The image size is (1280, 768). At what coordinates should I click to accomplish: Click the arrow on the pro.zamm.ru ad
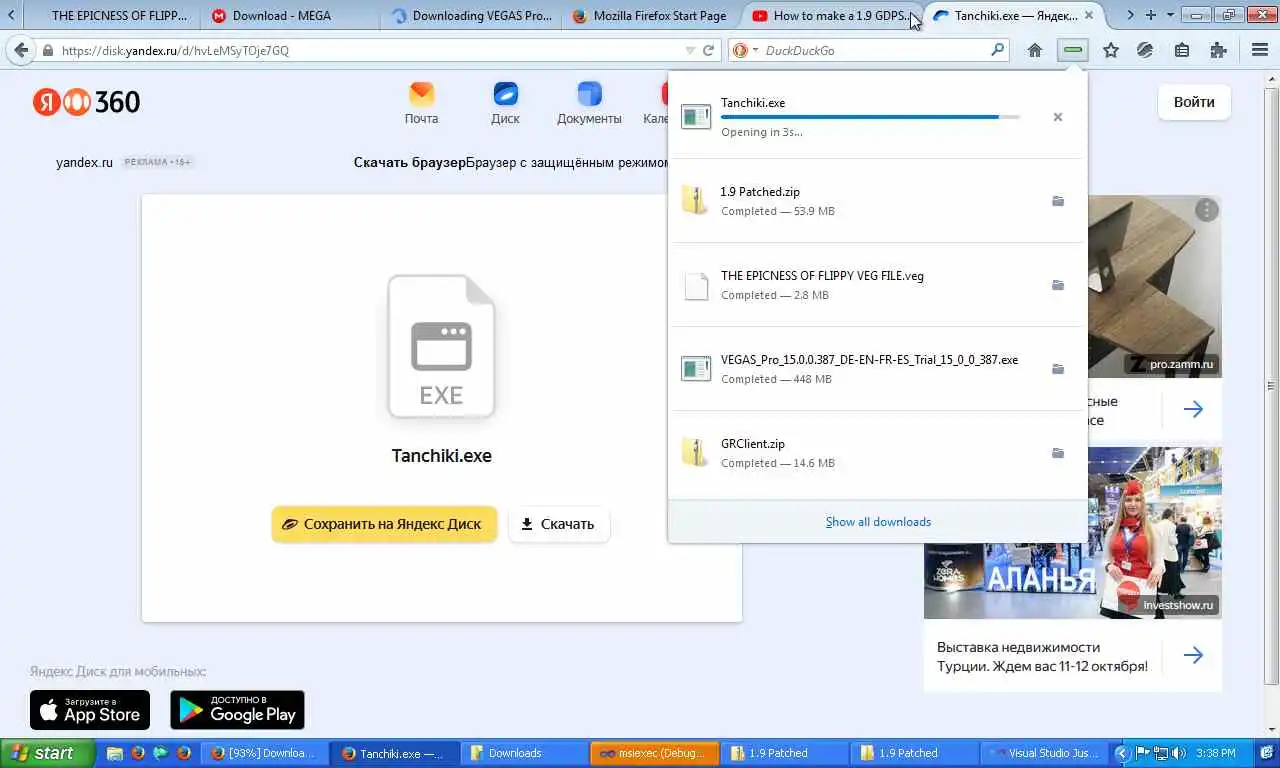pos(1193,409)
